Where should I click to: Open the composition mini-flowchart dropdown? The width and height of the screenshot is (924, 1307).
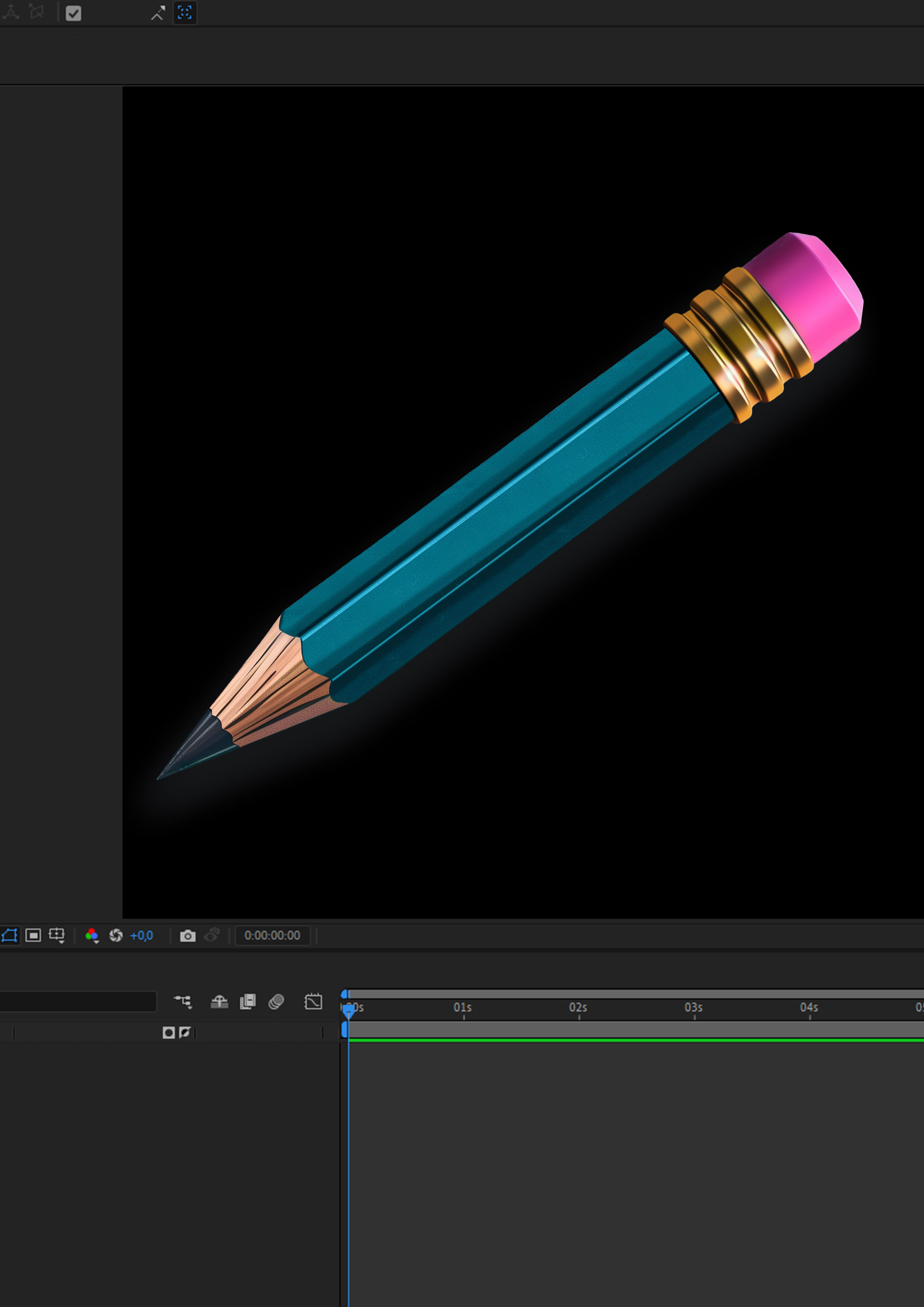tap(183, 1001)
